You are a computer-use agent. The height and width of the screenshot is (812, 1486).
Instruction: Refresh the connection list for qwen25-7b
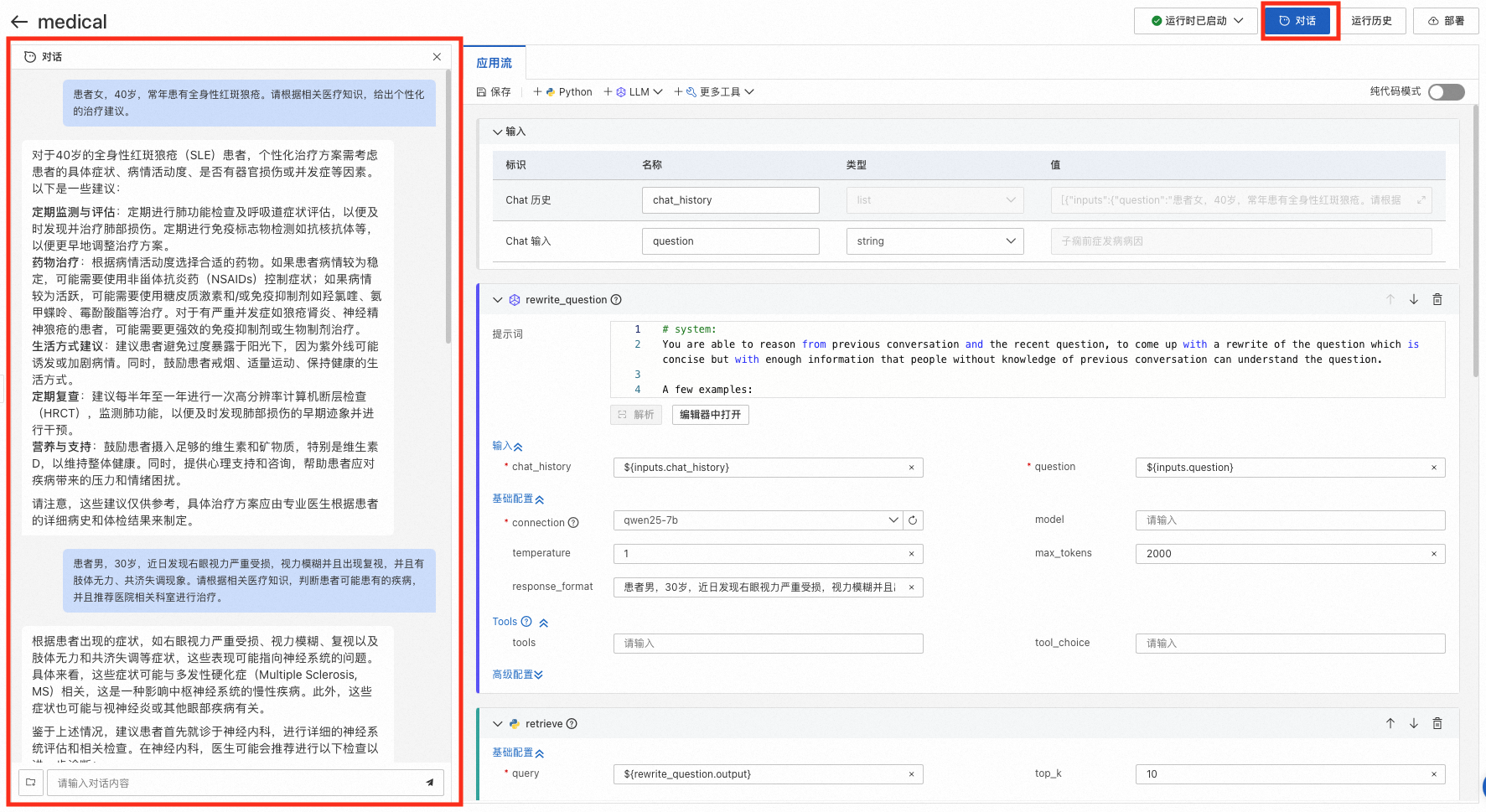click(x=913, y=520)
